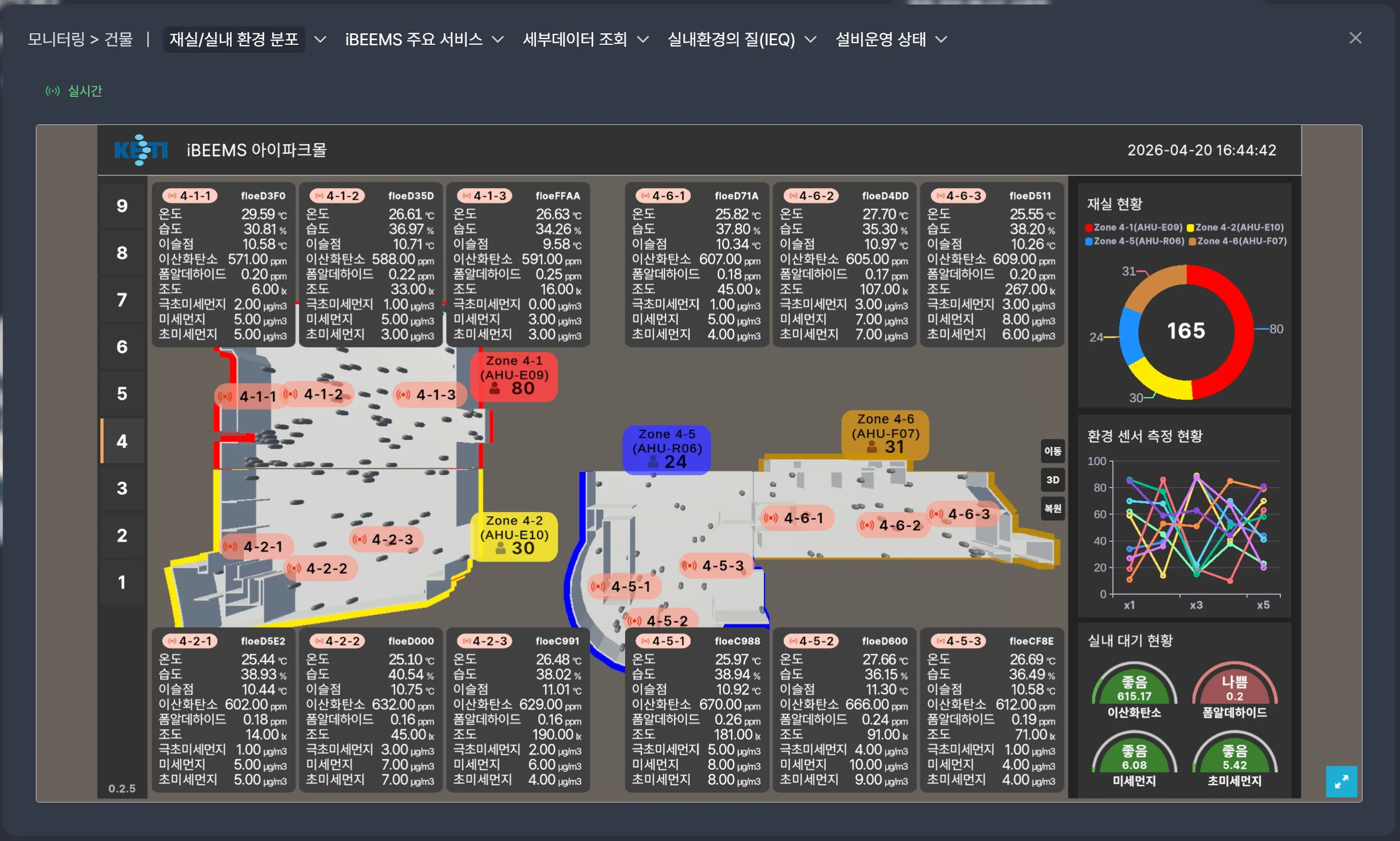The height and width of the screenshot is (841, 1400).
Task: Click the 4-6-3 sensor card header badge
Action: 958,196
